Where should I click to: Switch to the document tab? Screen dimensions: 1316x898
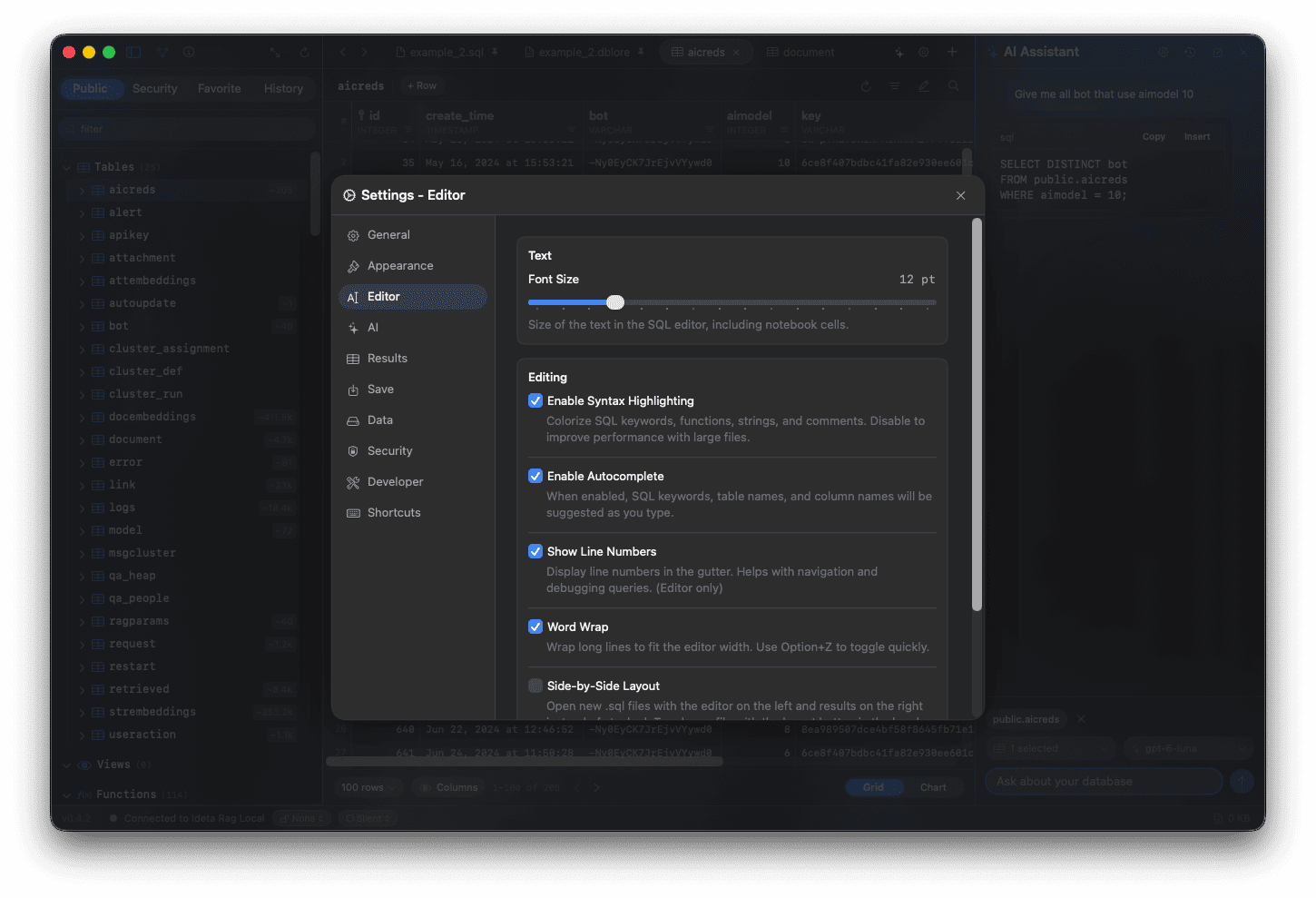800,53
